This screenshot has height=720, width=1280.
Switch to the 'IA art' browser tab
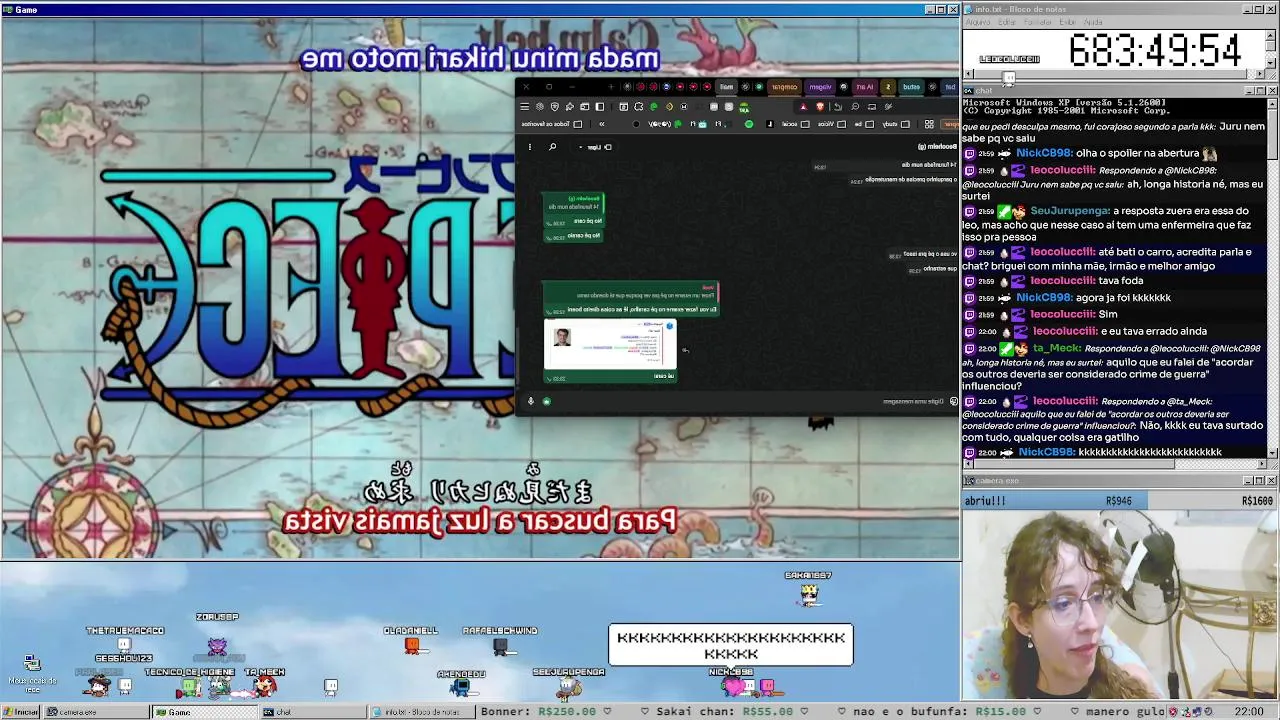tap(865, 87)
